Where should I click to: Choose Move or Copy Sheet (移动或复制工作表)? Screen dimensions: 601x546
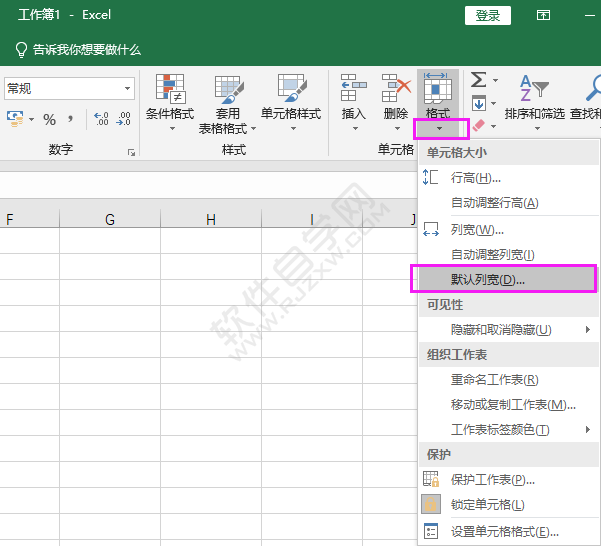point(509,405)
